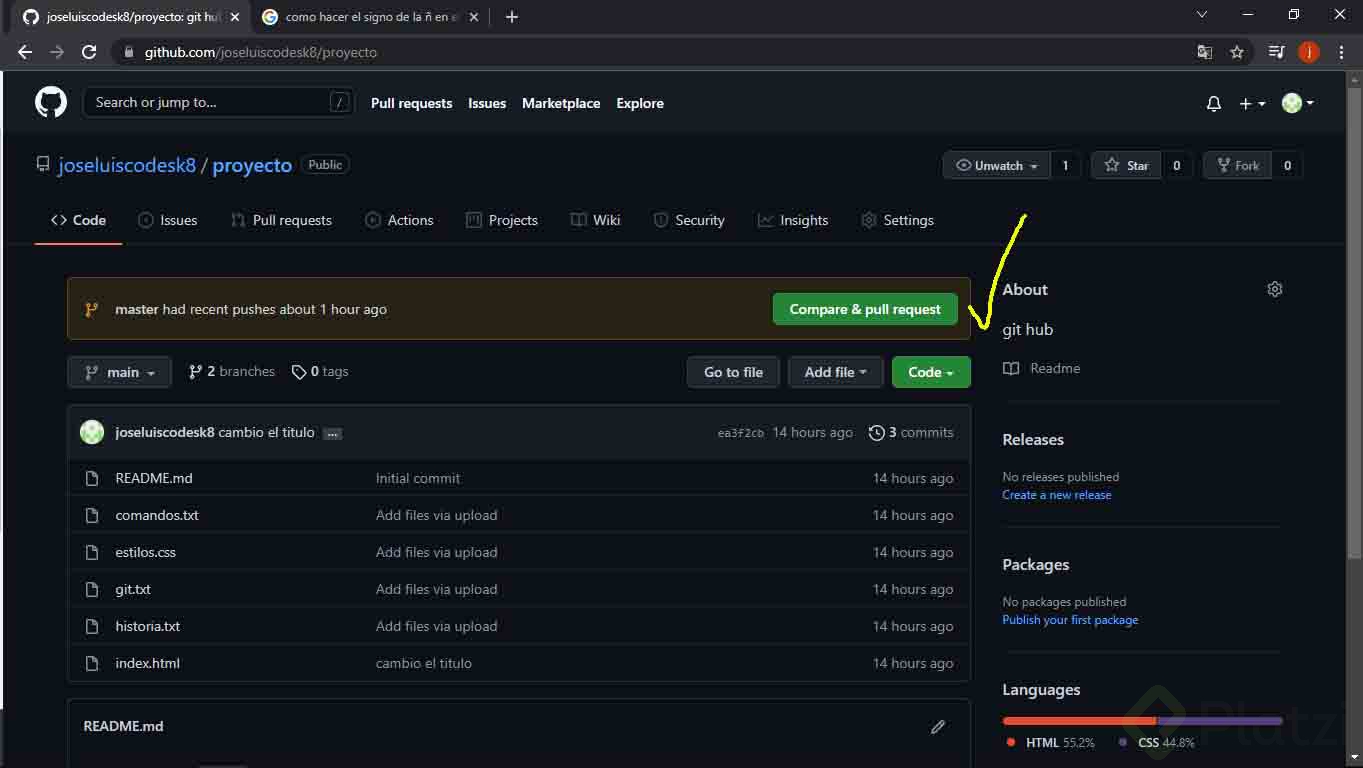Focus the Search or jump to field
The image size is (1363, 768).
[219, 102]
